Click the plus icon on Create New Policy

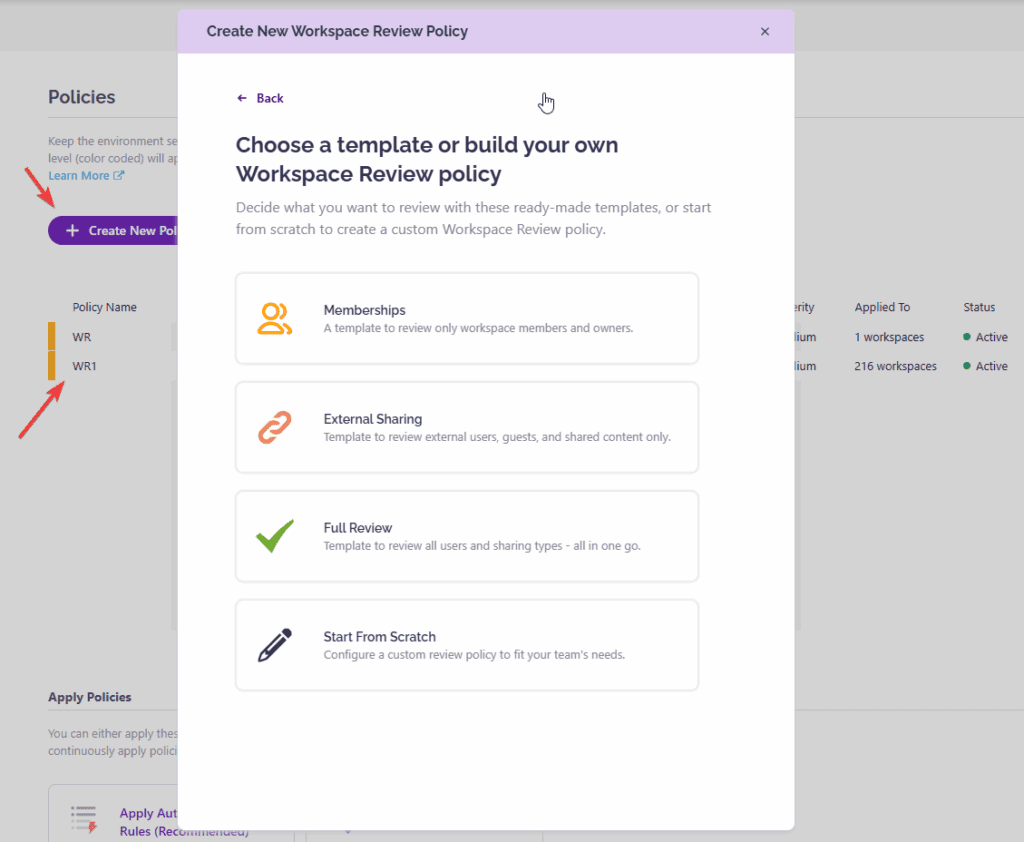coord(72,231)
